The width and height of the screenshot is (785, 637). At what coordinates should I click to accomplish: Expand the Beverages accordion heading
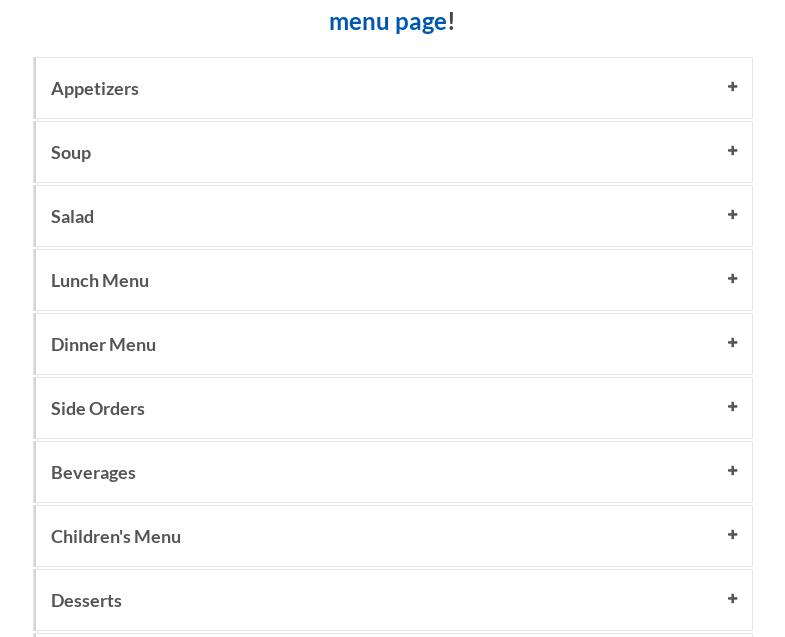(93, 472)
